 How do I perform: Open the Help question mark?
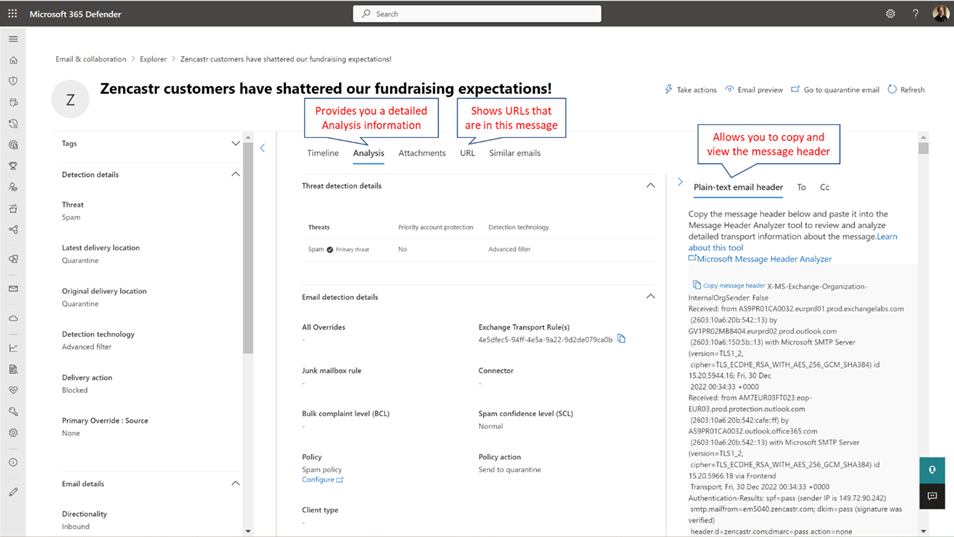coord(915,13)
